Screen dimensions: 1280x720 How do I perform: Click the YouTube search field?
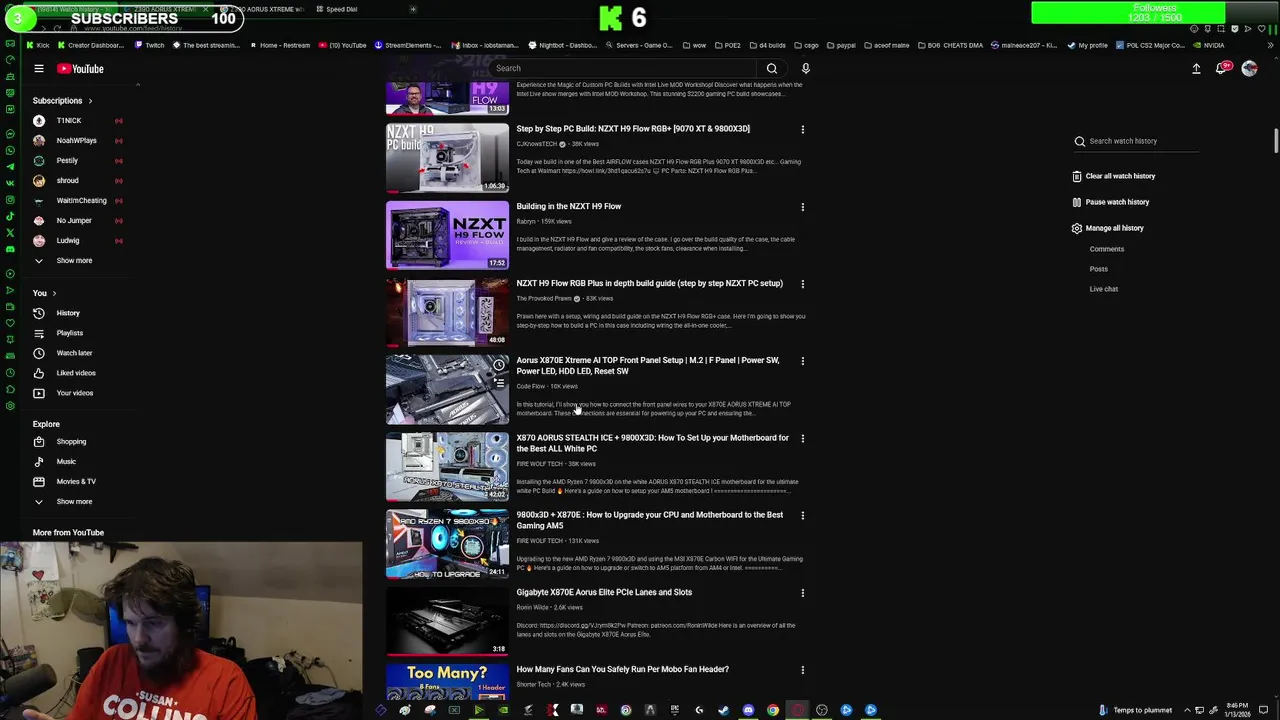pyautogui.click(x=625, y=69)
